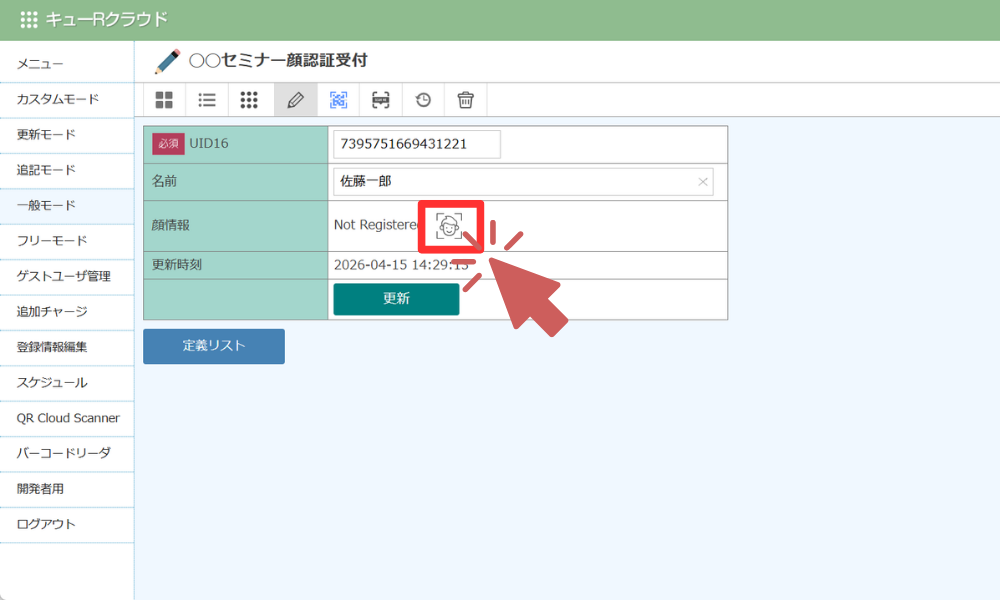The width and height of the screenshot is (1000, 600).
Task: Click the app logo grid icon in the header
Action: [29, 18]
